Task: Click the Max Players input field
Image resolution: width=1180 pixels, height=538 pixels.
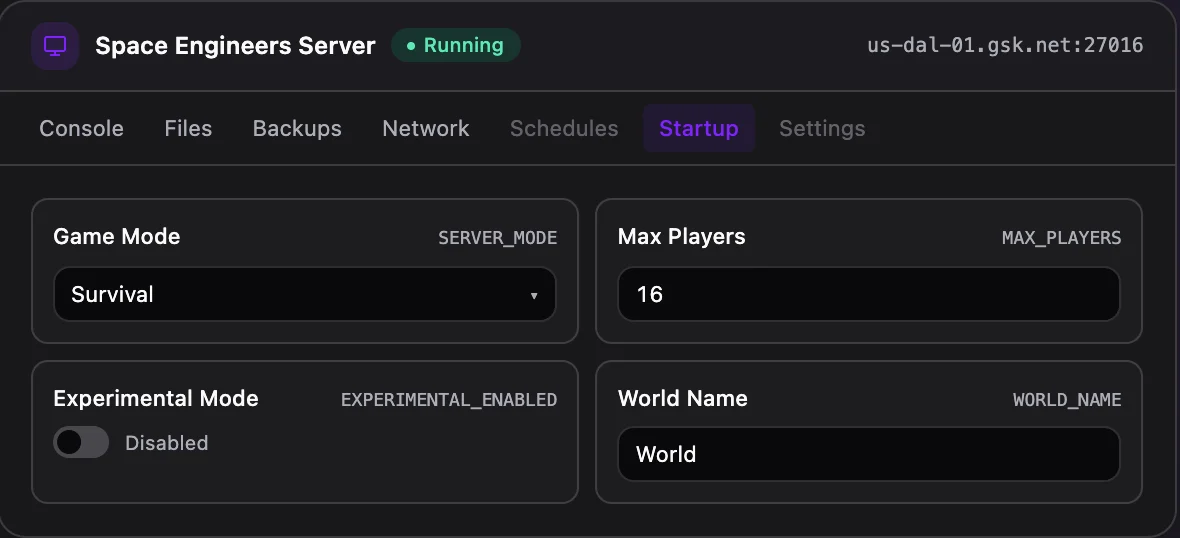Action: point(869,294)
